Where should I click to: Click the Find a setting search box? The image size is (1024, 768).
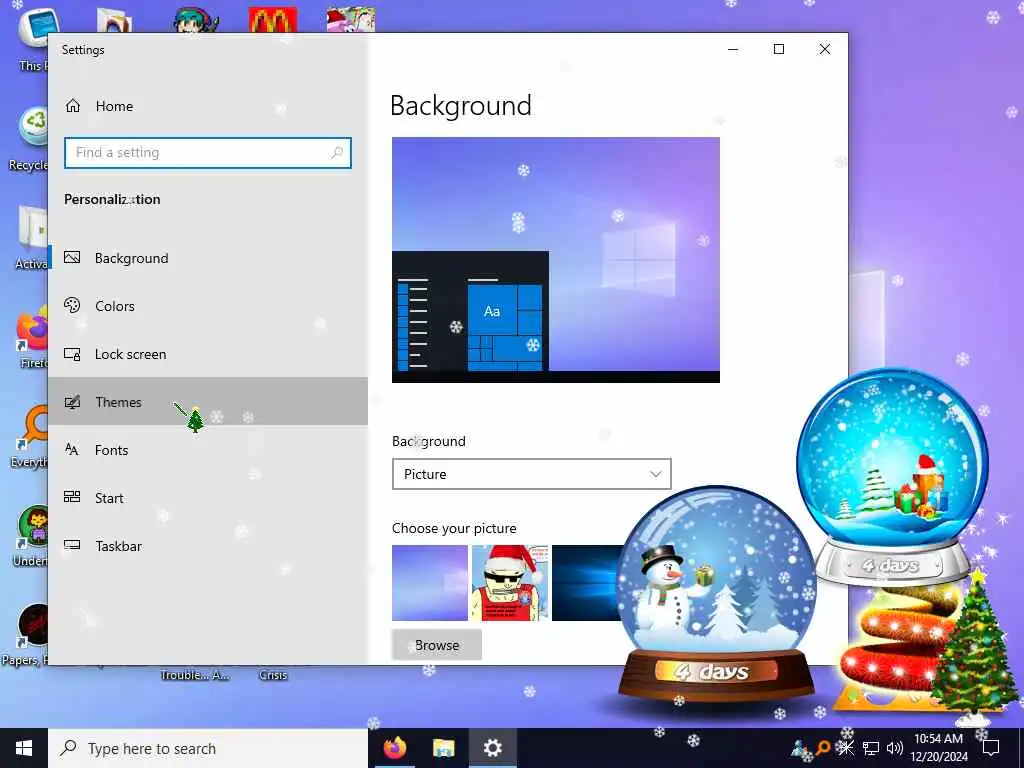[x=208, y=153]
